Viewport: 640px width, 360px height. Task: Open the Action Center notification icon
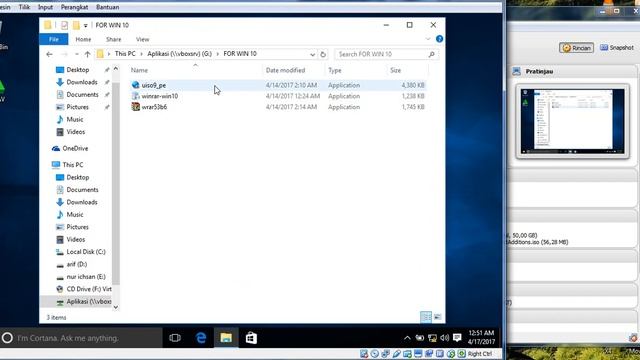[x=457, y=338]
